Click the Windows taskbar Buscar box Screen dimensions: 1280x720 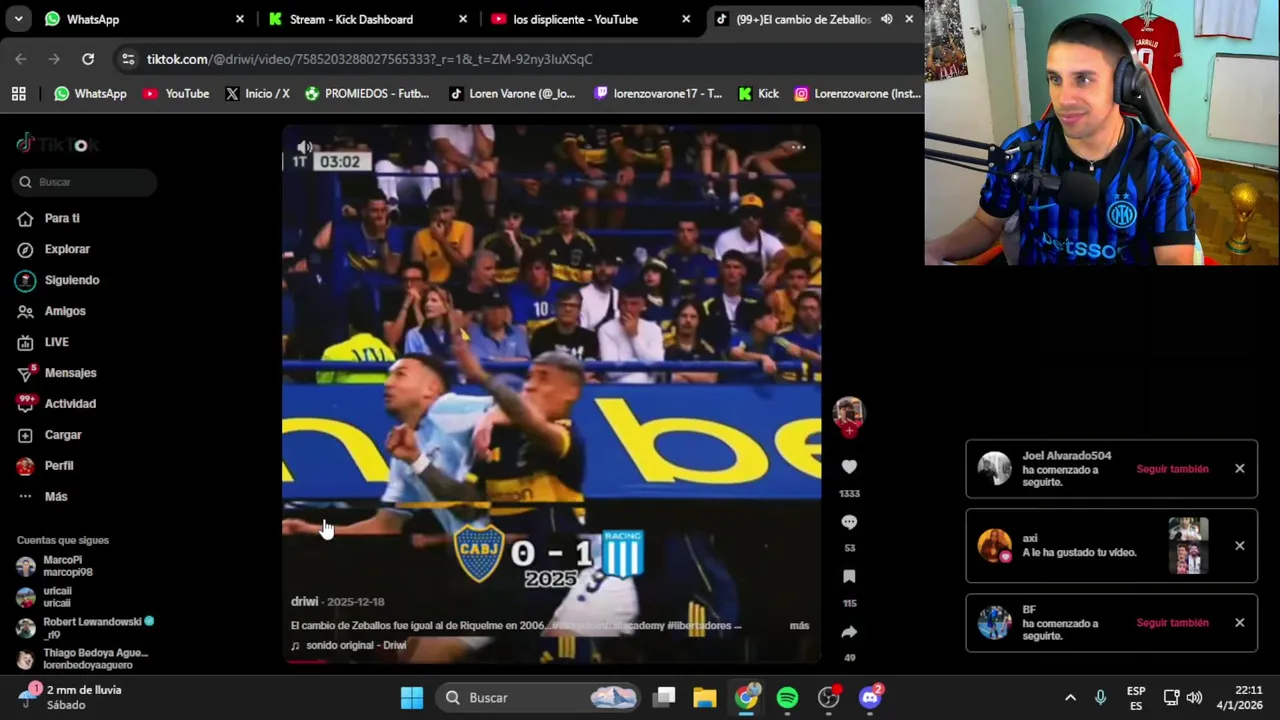[x=540, y=697]
